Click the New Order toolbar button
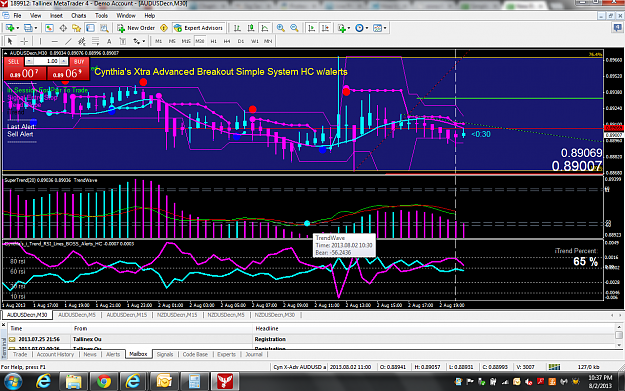The image size is (625, 391). pyautogui.click(x=136, y=28)
